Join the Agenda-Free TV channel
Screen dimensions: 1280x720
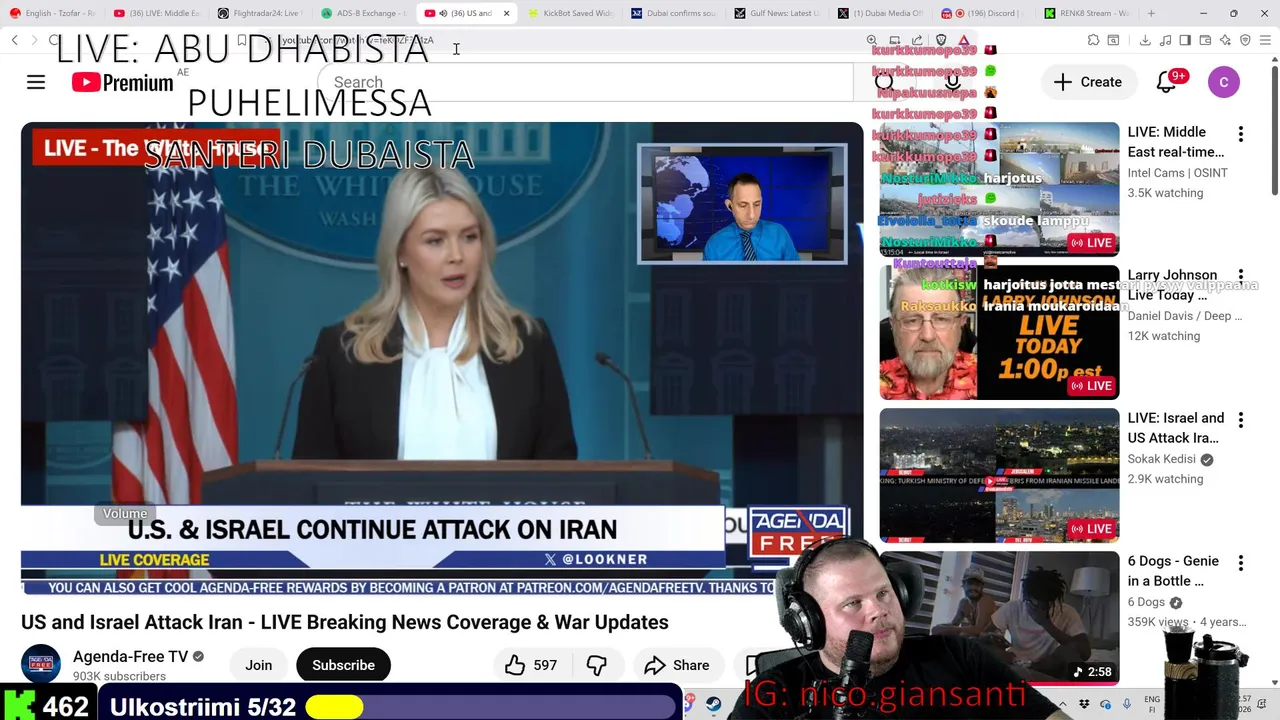259,665
